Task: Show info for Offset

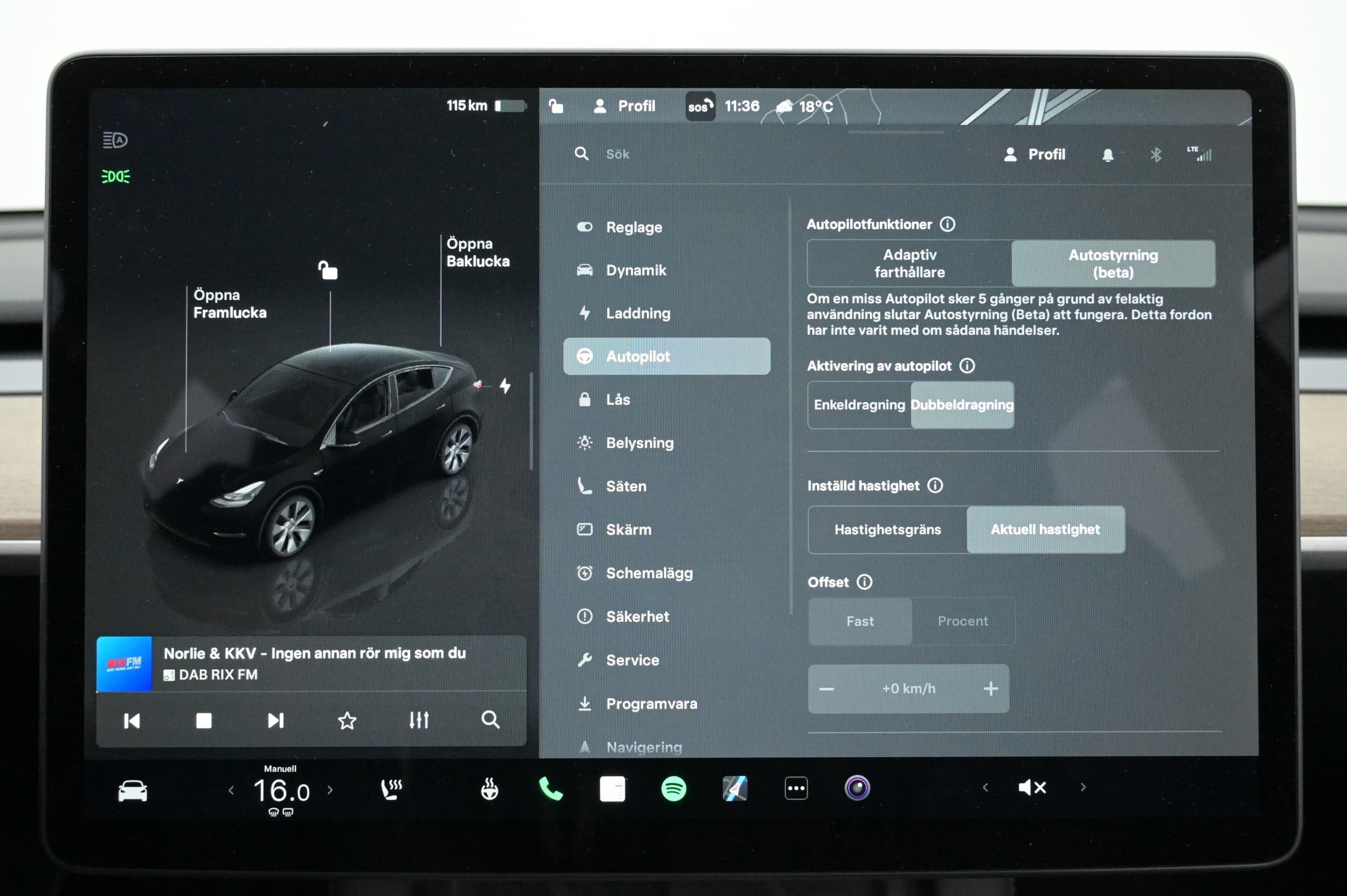Action: tap(864, 582)
